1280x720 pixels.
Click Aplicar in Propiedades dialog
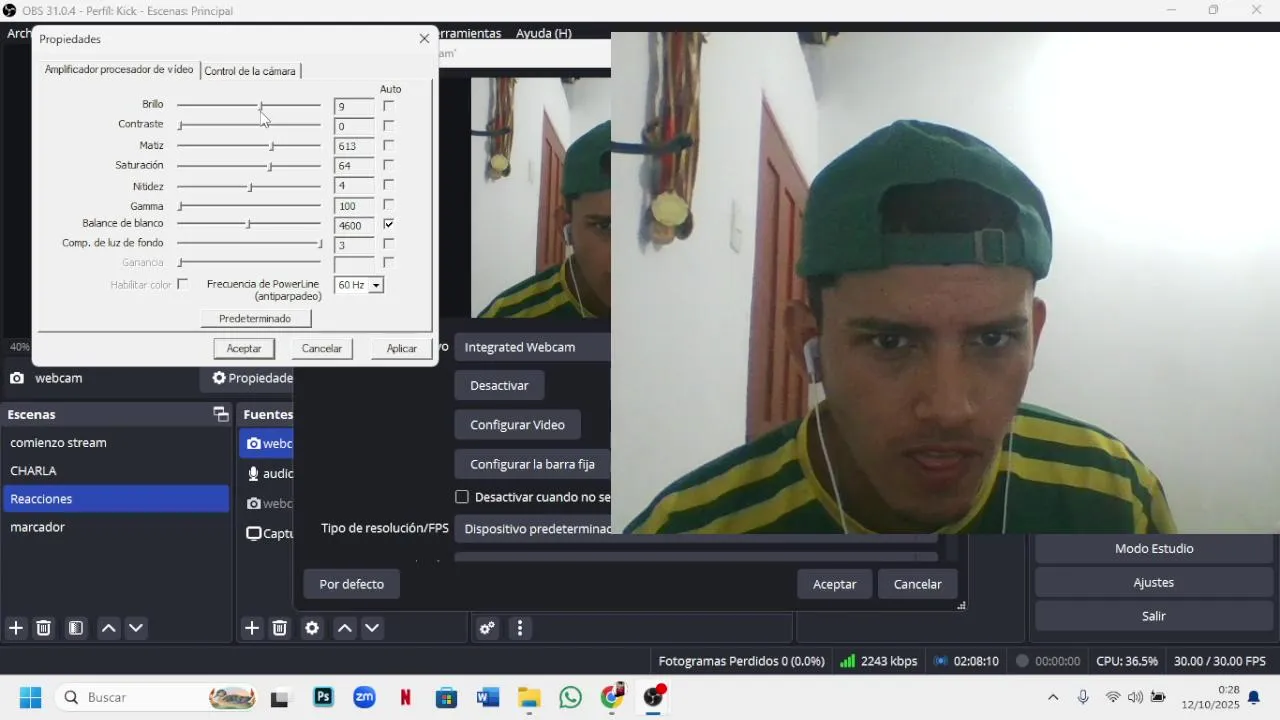tap(401, 348)
